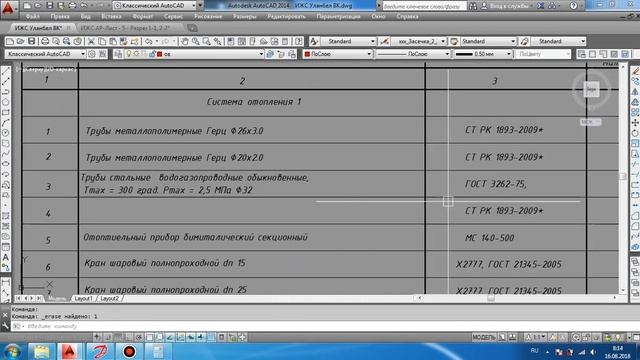Viewport: 640px width, 360px height.
Task: Open the Размеры menu
Action: (244, 17)
